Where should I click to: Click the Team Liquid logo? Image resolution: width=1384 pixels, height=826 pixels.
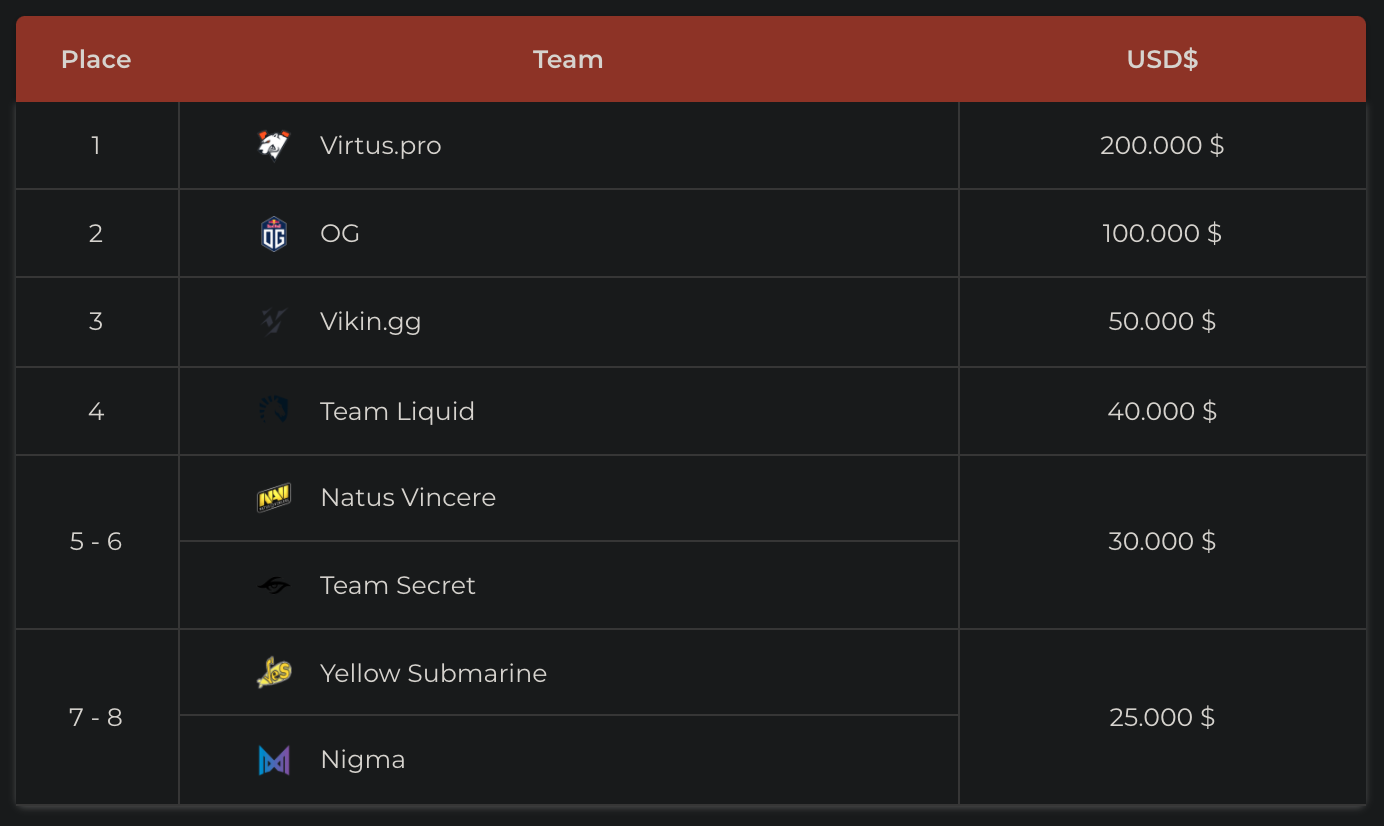[273, 410]
